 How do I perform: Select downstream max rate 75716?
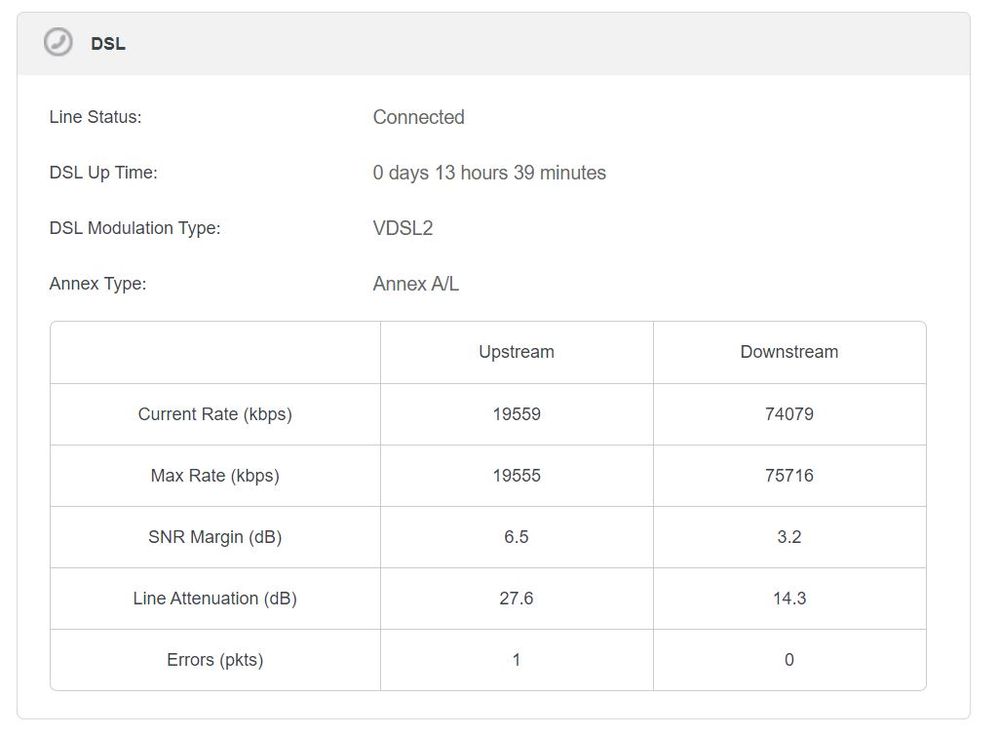pyautogui.click(x=789, y=476)
